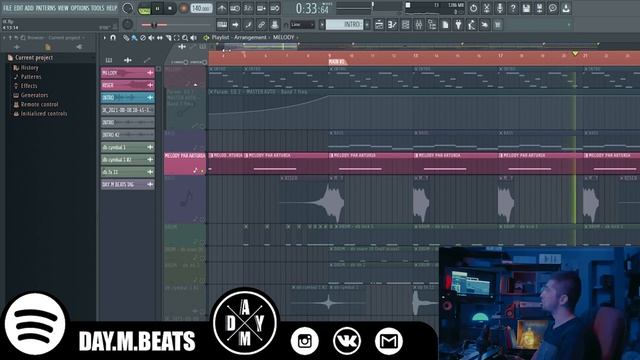The width and height of the screenshot is (640, 360).
Task: Open the HELP menu
Action: click(112, 8)
